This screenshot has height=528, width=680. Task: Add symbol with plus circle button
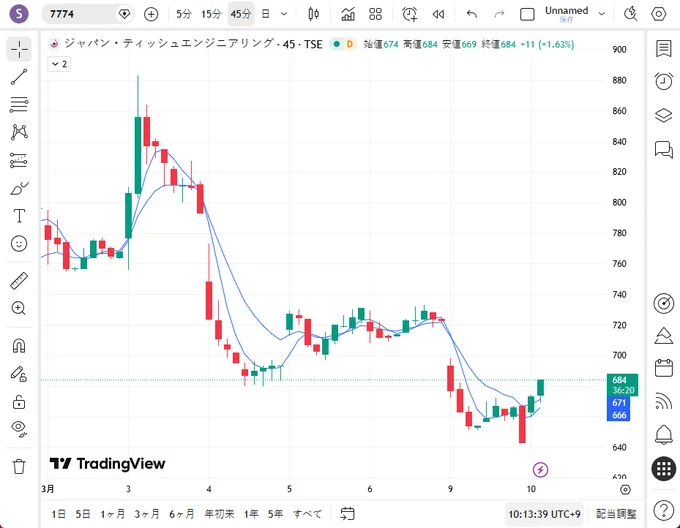(151, 14)
